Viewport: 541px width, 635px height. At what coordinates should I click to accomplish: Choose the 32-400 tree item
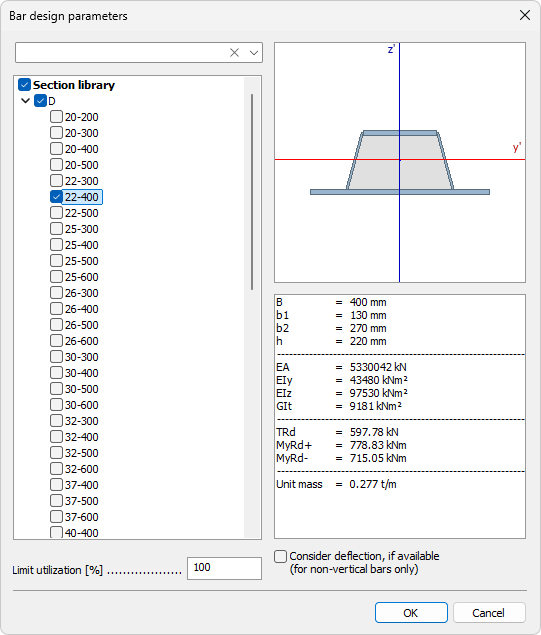tap(81, 437)
